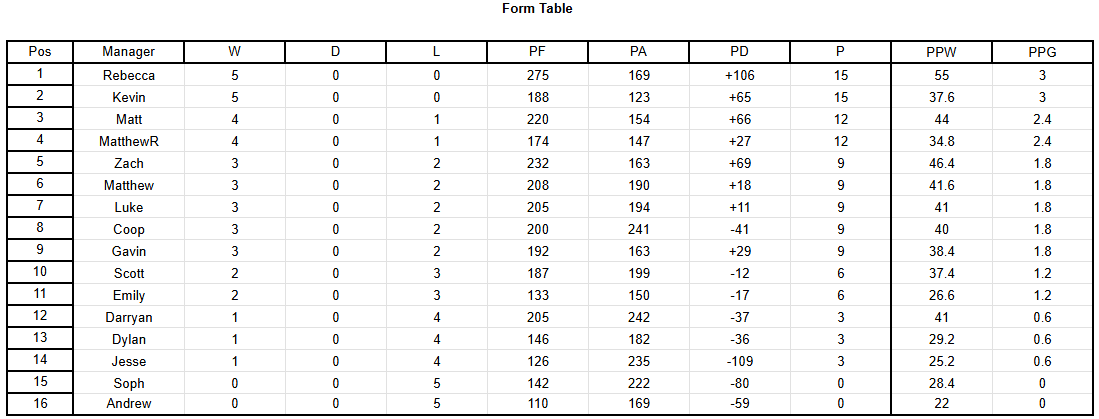The width and height of the screenshot is (1099, 419).
Task: Click the Manager column header
Action: click(x=128, y=52)
